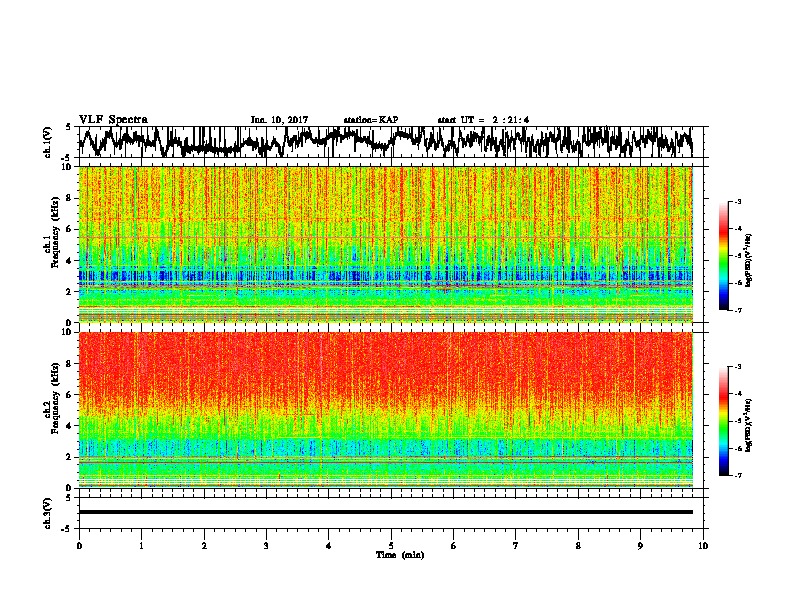
Task: Click the "Time (min)" x-axis label
Action: pos(400,555)
